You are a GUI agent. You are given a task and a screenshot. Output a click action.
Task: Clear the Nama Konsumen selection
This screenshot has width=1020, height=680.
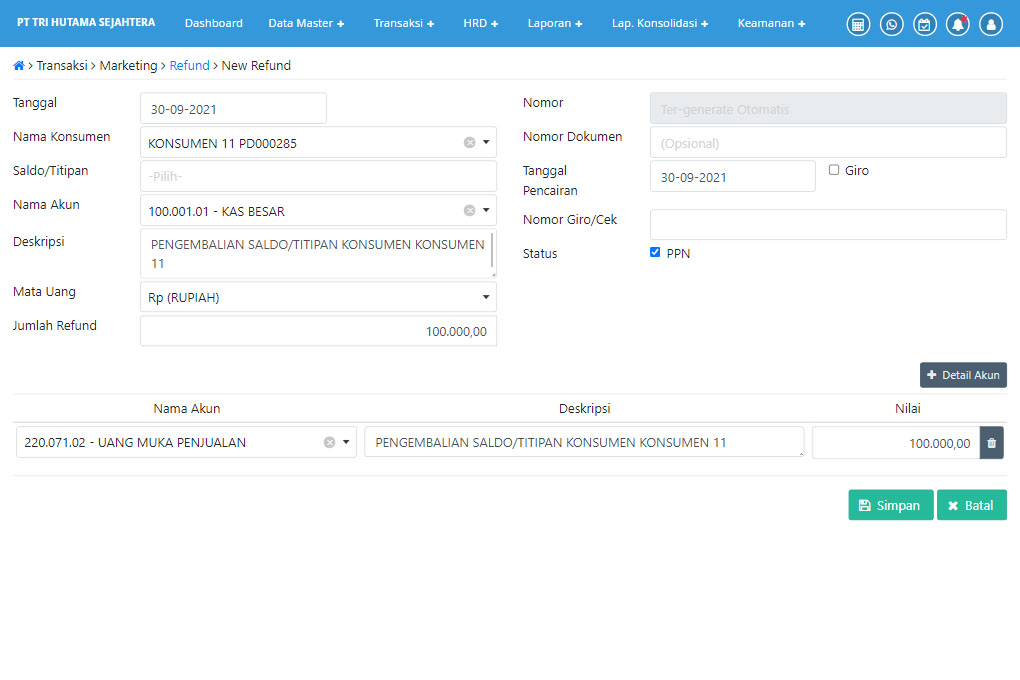(x=469, y=143)
